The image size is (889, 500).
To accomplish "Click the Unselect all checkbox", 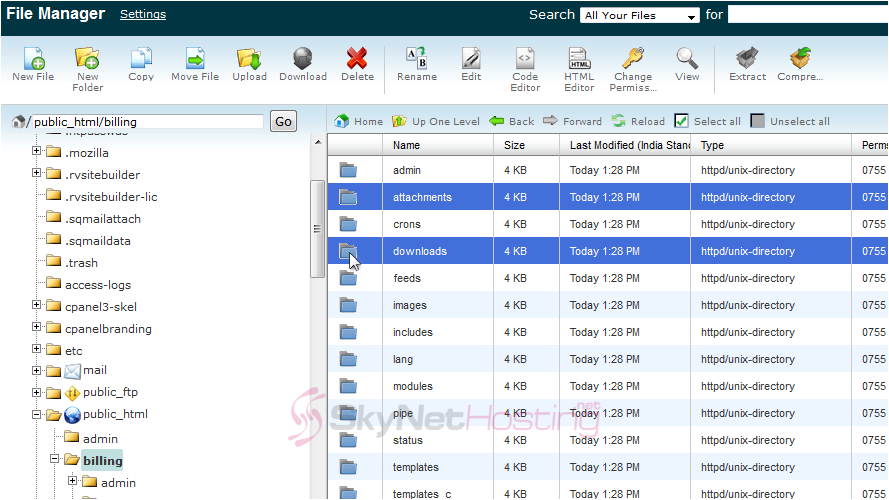I will pyautogui.click(x=757, y=121).
